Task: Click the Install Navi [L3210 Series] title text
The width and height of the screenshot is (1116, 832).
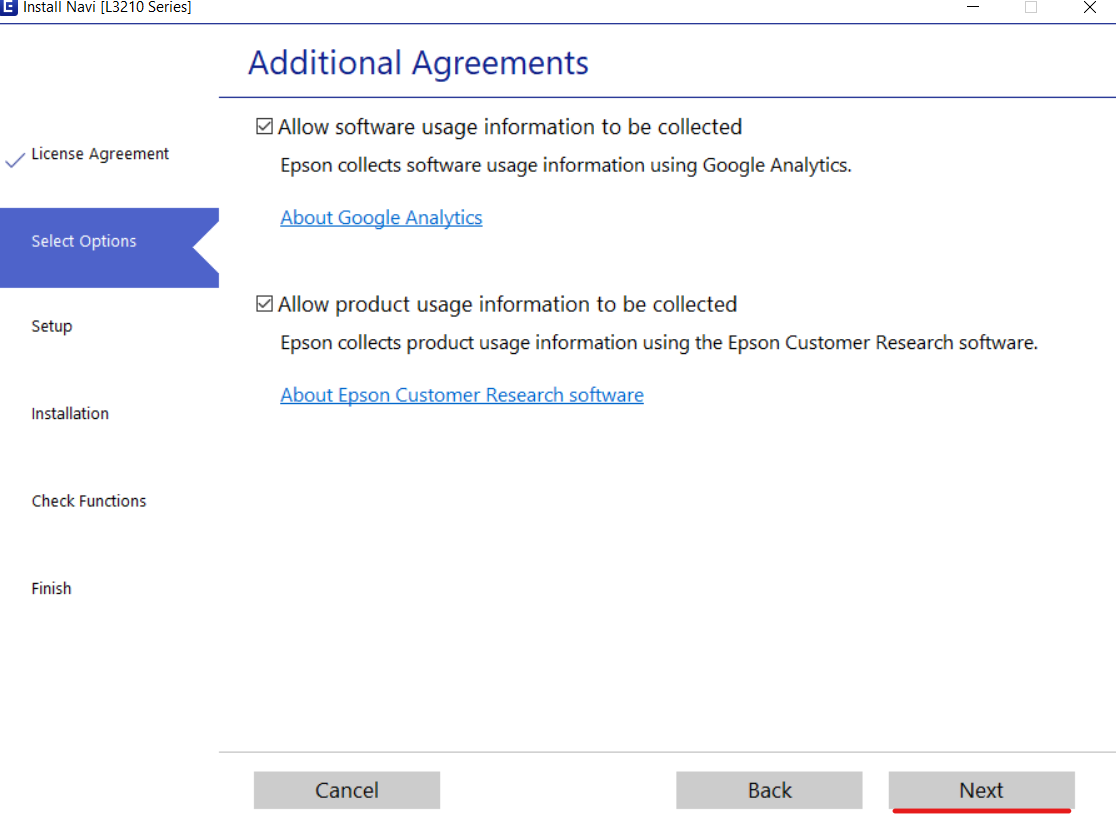Action: pos(107,7)
